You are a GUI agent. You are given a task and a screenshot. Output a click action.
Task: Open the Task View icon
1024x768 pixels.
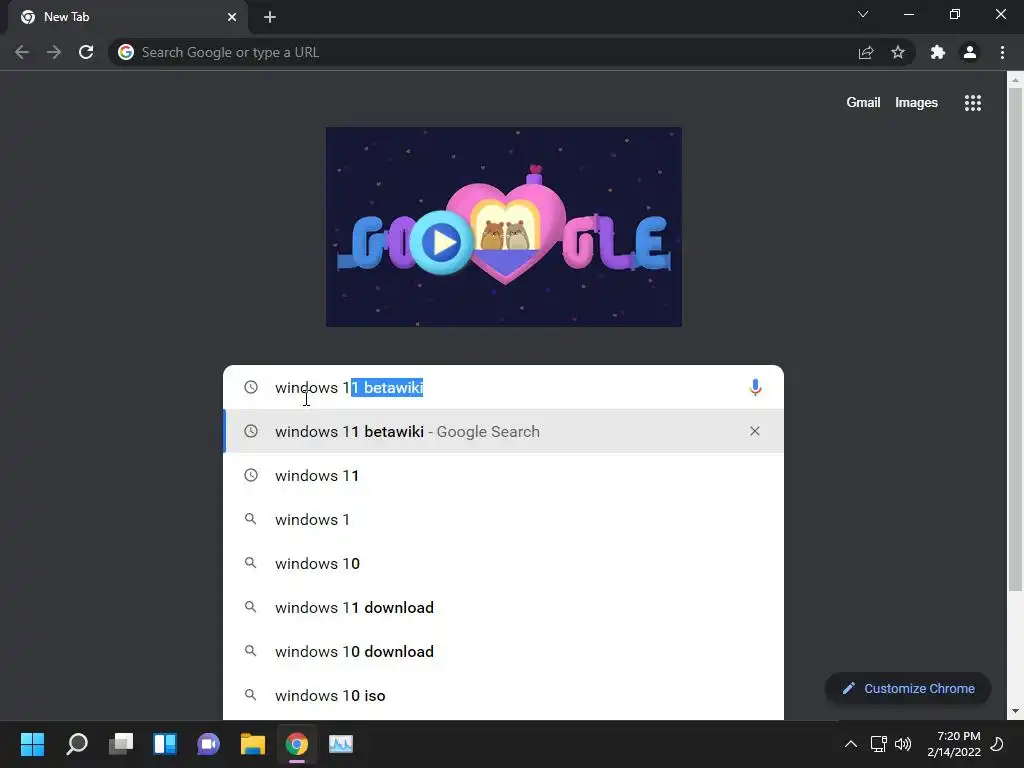click(121, 744)
